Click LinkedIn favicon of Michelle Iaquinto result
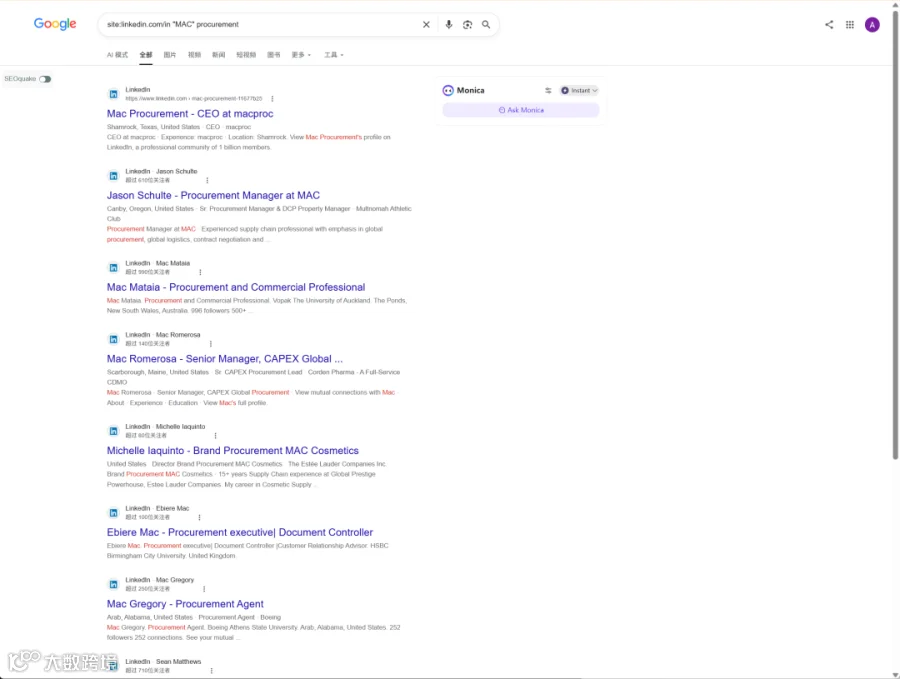The width and height of the screenshot is (900, 679). coord(114,431)
